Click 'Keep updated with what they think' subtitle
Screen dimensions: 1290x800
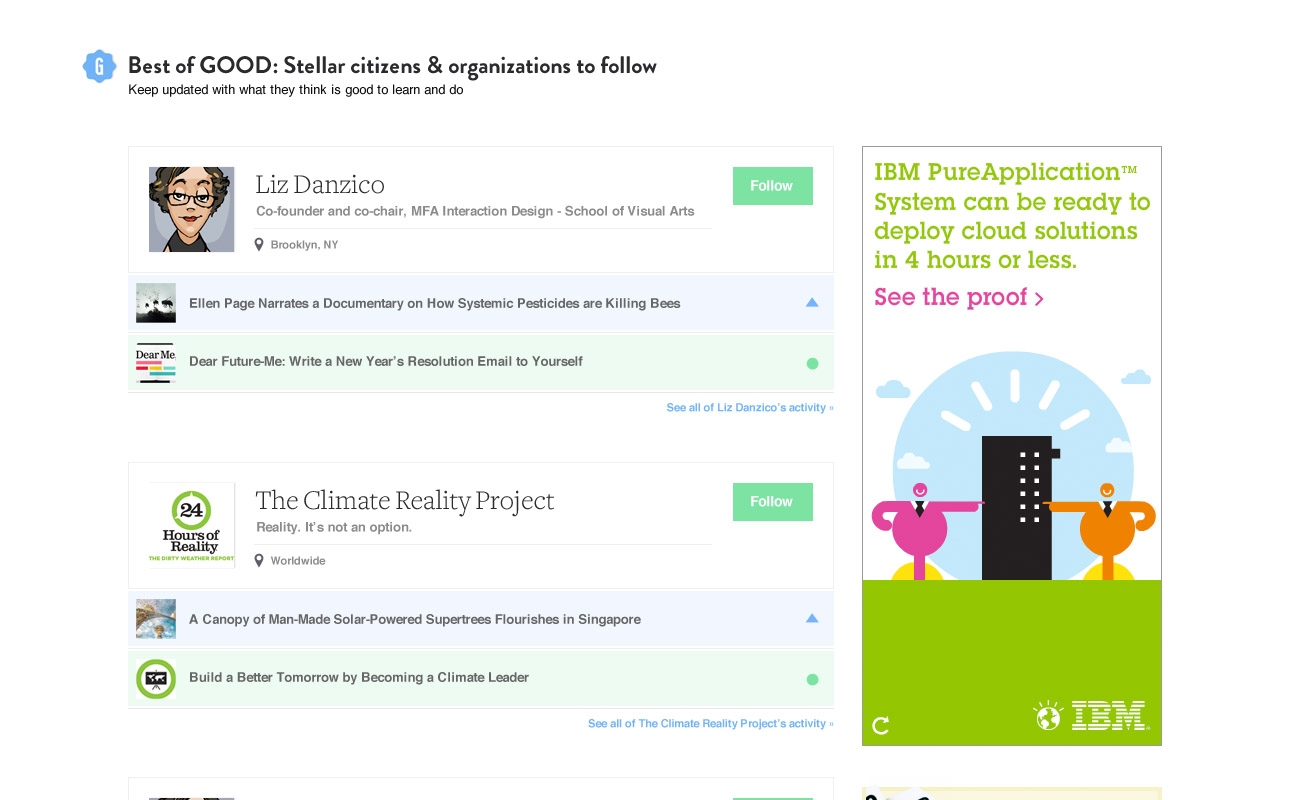tap(296, 90)
